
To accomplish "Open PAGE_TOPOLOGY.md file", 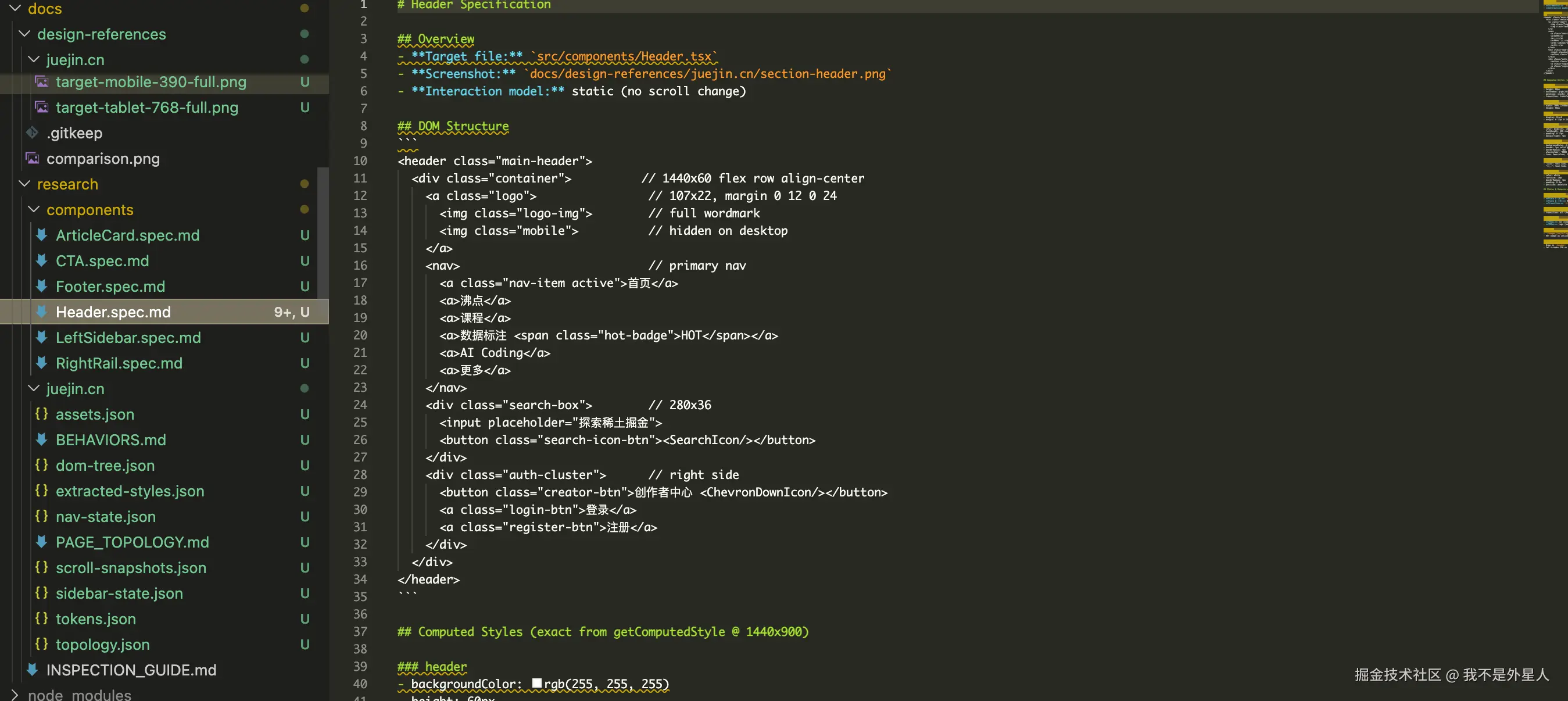I will (x=132, y=542).
